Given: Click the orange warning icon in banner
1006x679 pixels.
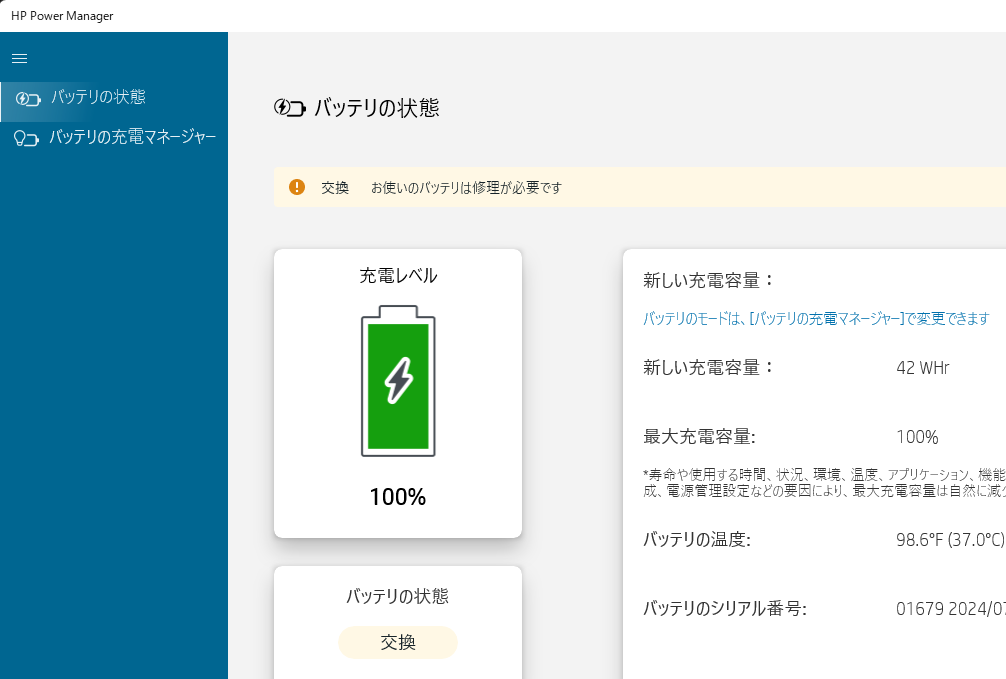Looking at the screenshot, I should (297, 187).
